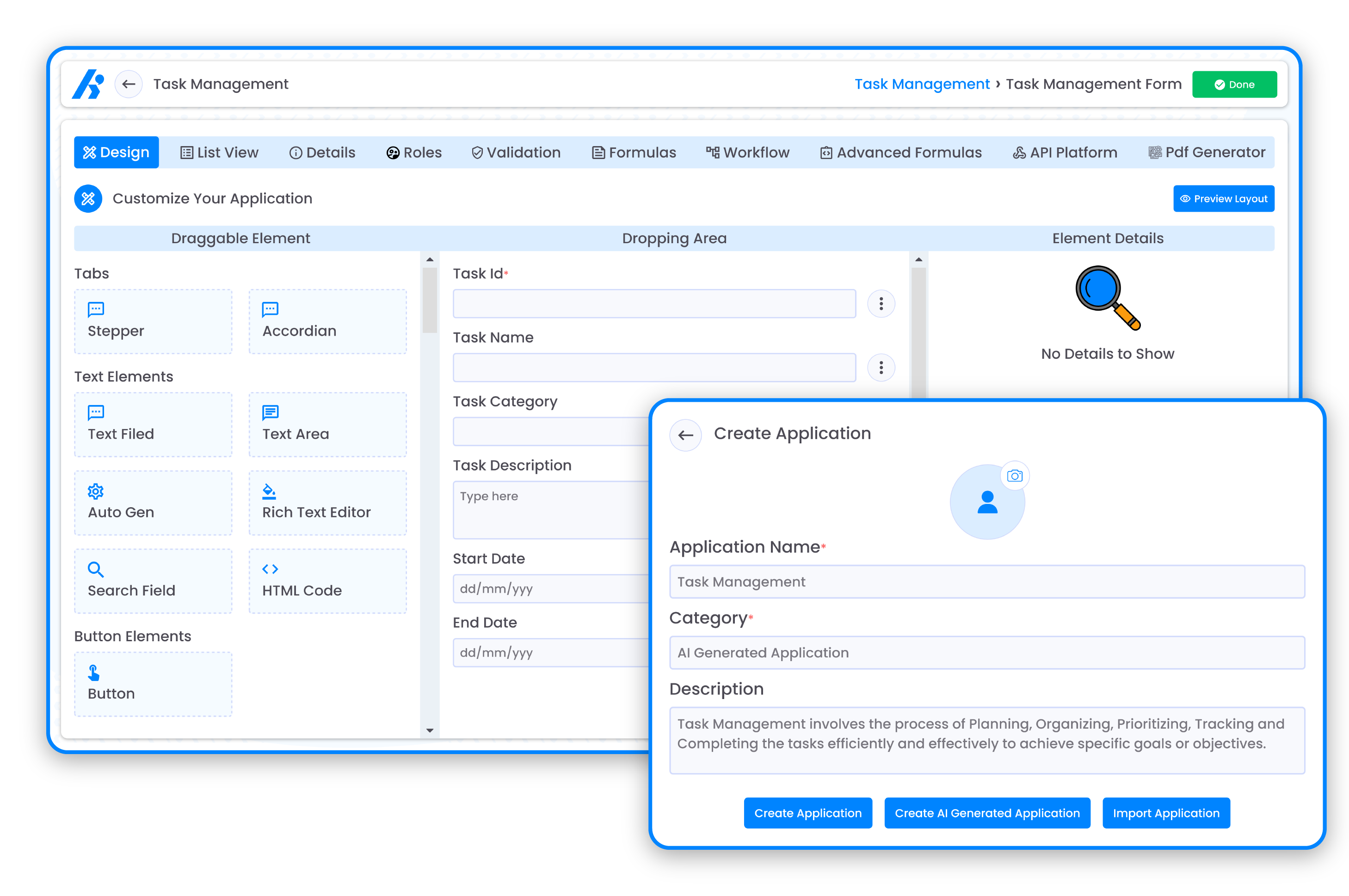Open the Validation tab
The width and height of the screenshot is (1349, 896).
pyautogui.click(x=516, y=153)
